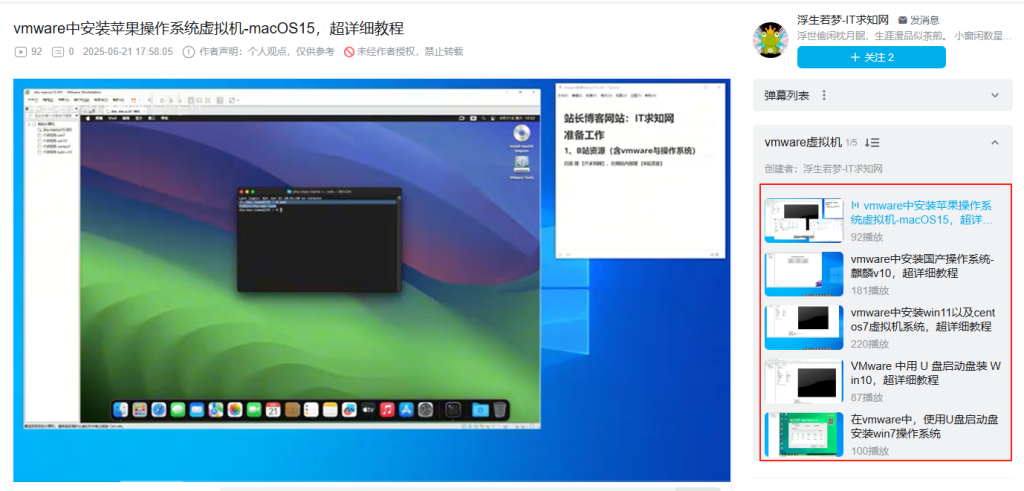Click the 作者声明：个人观点，仅供参考 text

tap(266, 52)
